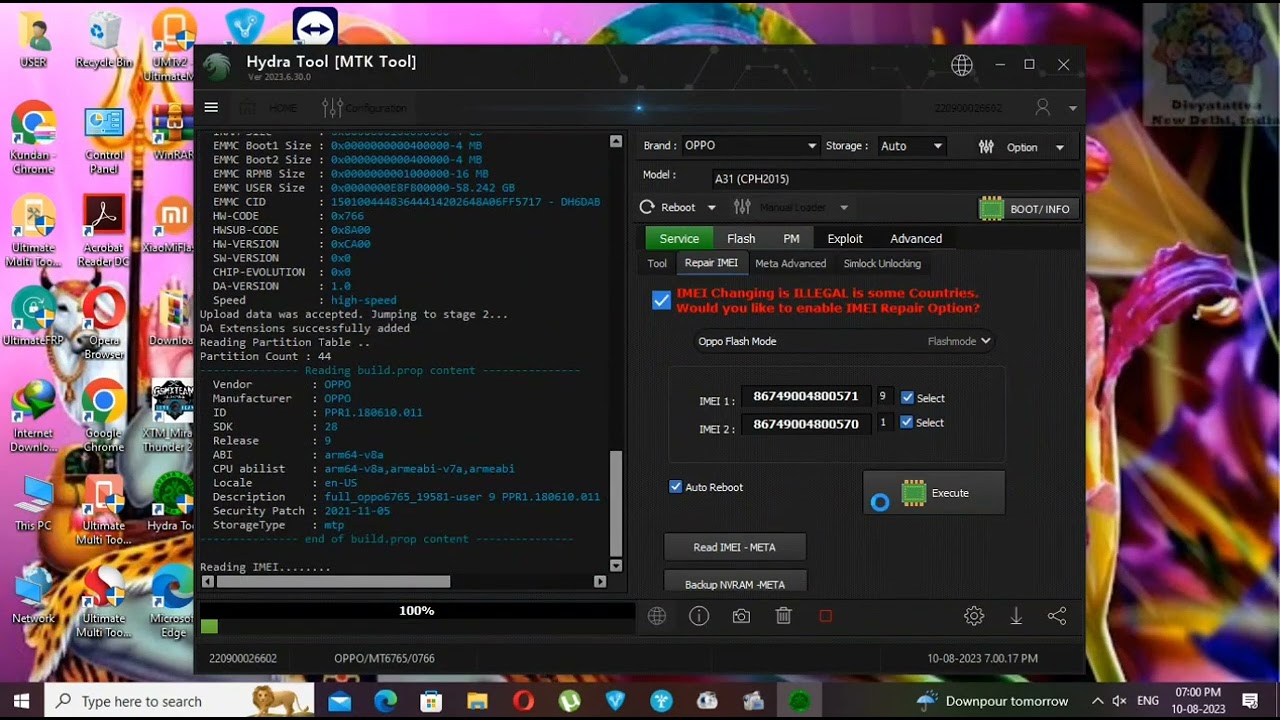Open Recycle Bin on the desktop
This screenshot has width=1280, height=720.
click(104, 40)
